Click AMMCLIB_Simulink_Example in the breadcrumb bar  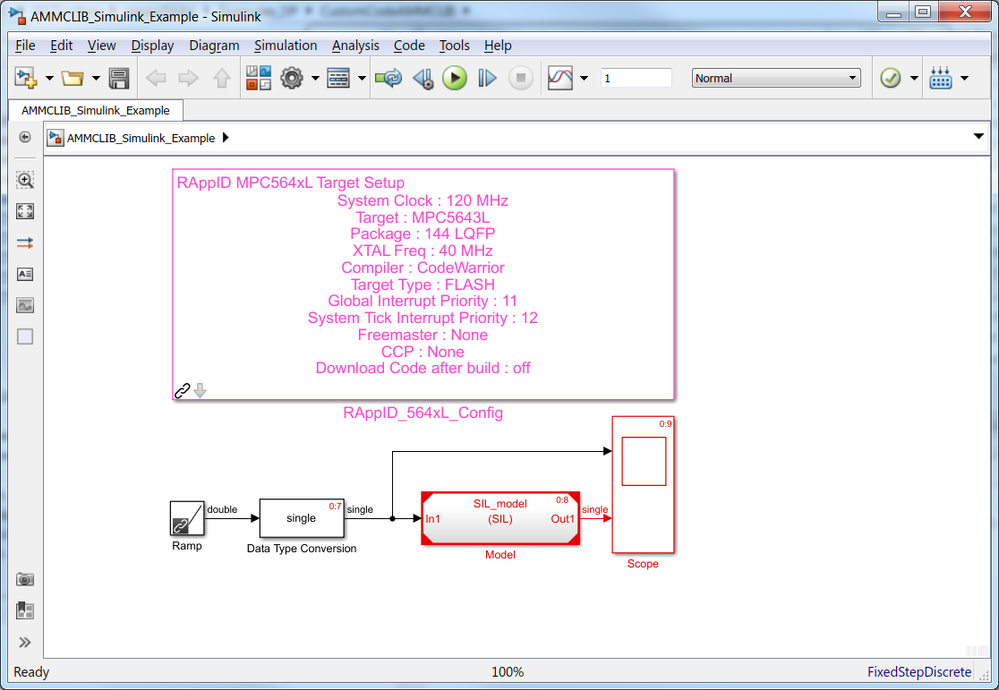click(141, 138)
